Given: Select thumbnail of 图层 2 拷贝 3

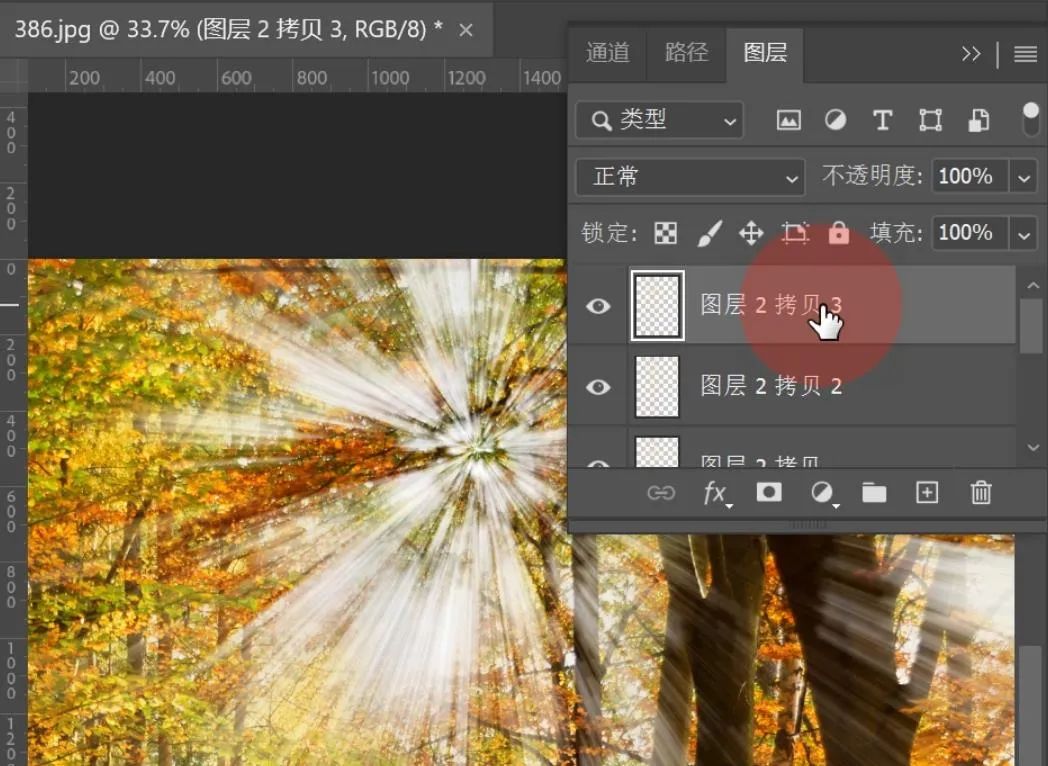Looking at the screenshot, I should (x=657, y=306).
